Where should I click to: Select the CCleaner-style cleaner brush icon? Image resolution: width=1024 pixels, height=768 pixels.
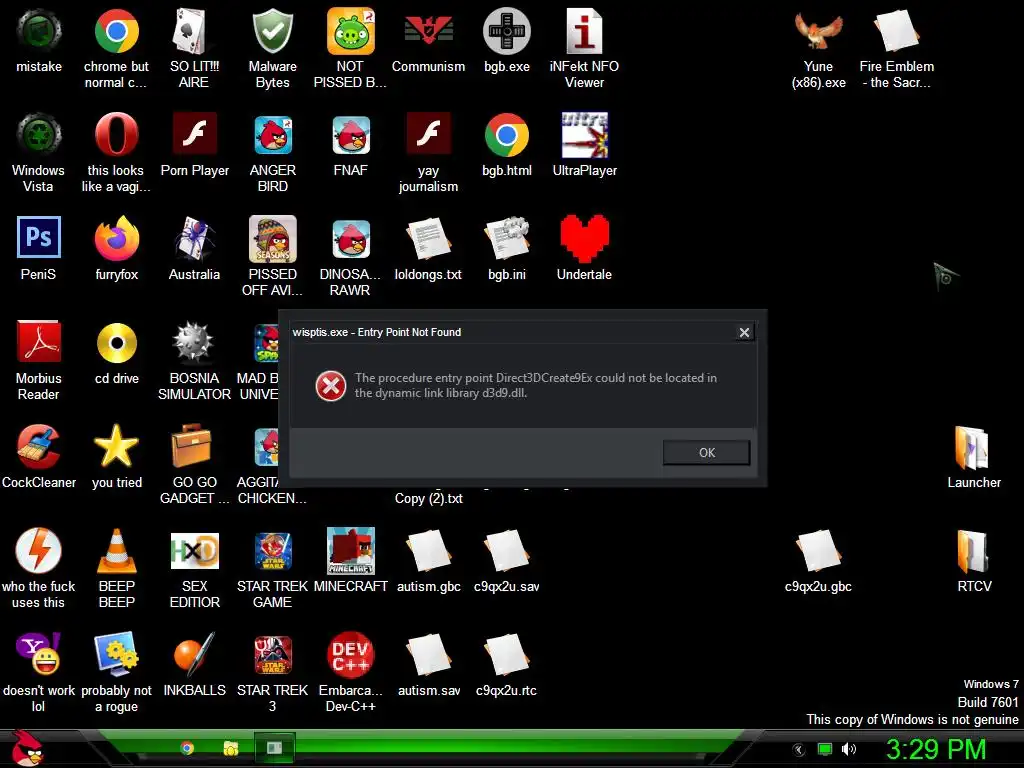[39, 447]
